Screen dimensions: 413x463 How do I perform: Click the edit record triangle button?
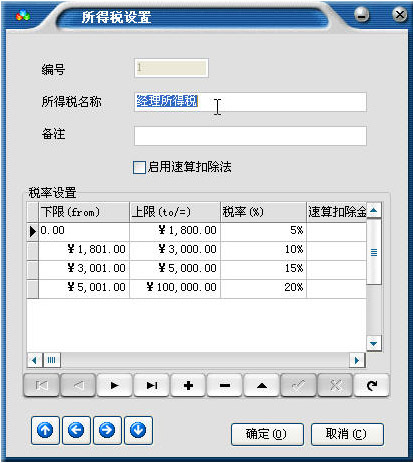click(262, 385)
